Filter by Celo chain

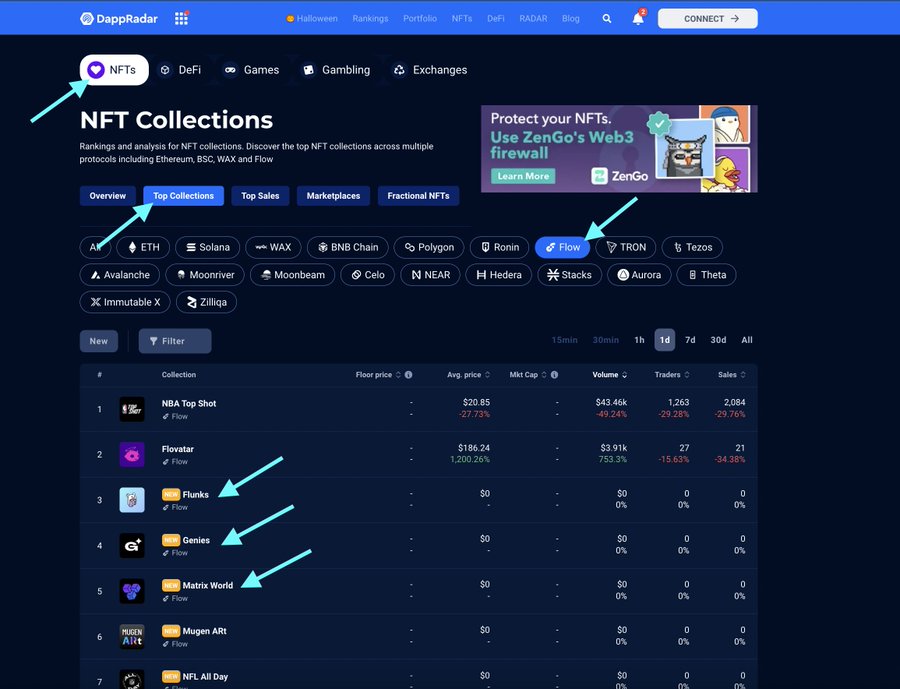coord(367,275)
